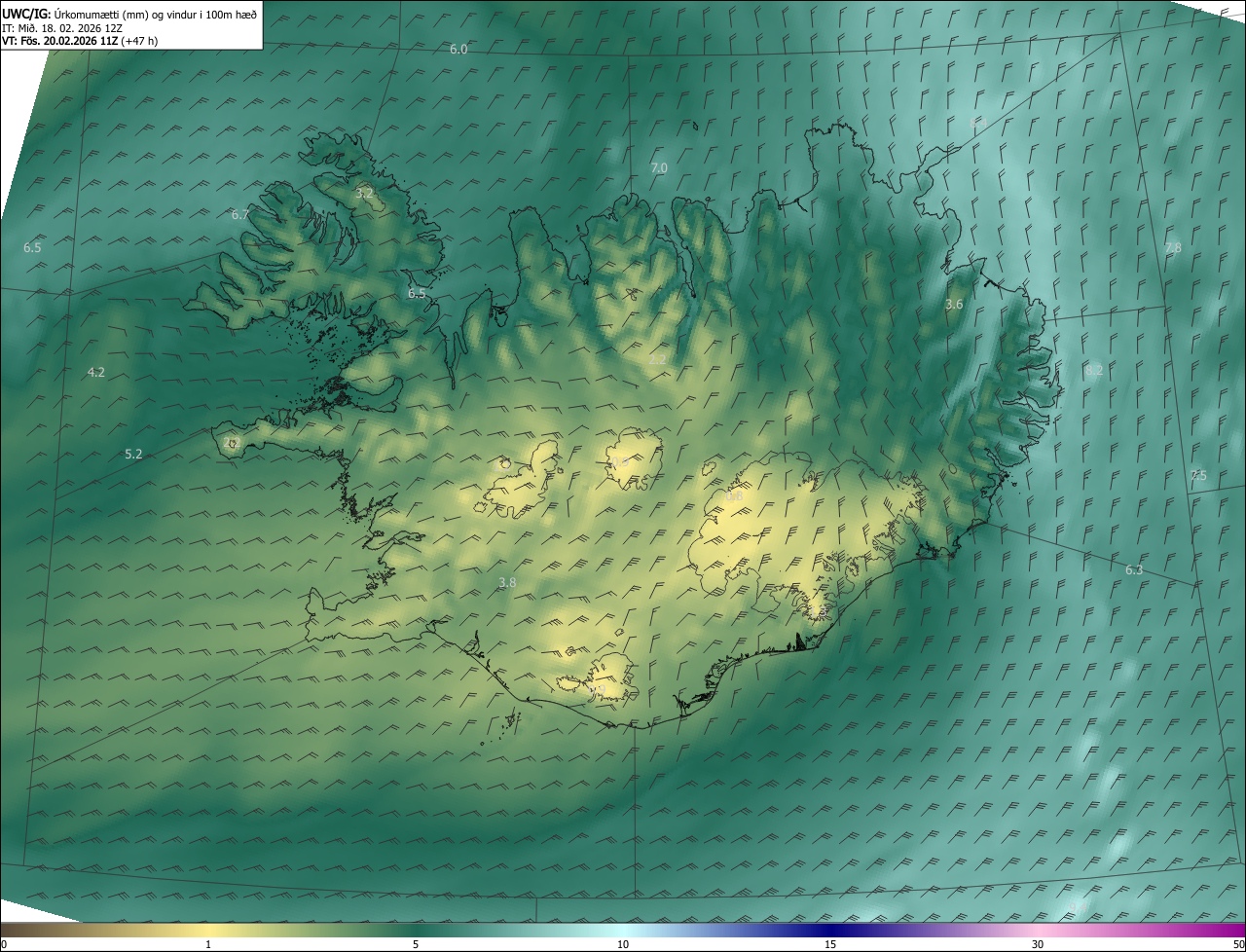Click the 0.8 value on Vatnajökull glacier
The width and height of the screenshot is (1246, 952).
click(x=734, y=496)
